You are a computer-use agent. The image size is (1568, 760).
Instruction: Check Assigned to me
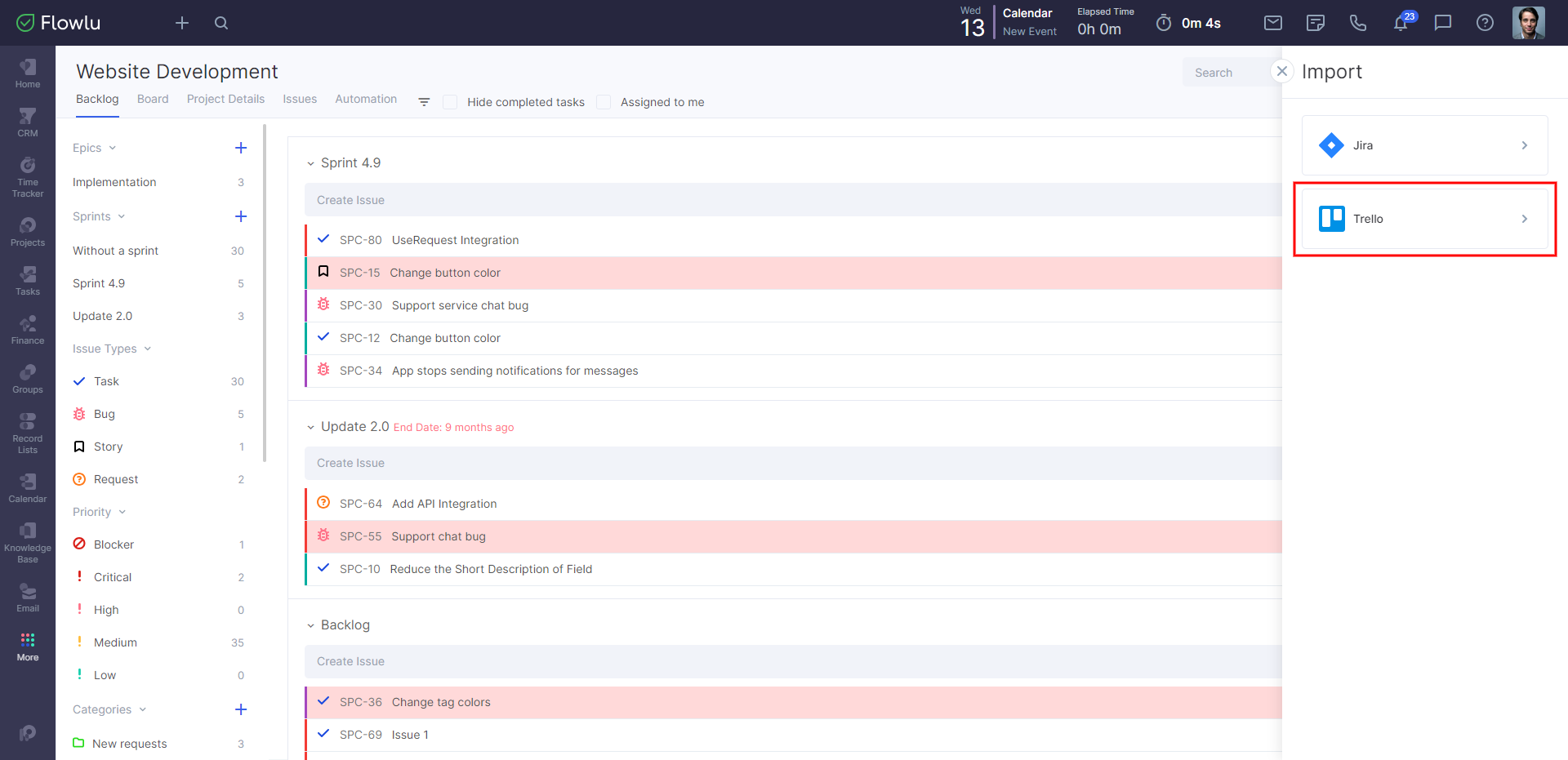(604, 102)
